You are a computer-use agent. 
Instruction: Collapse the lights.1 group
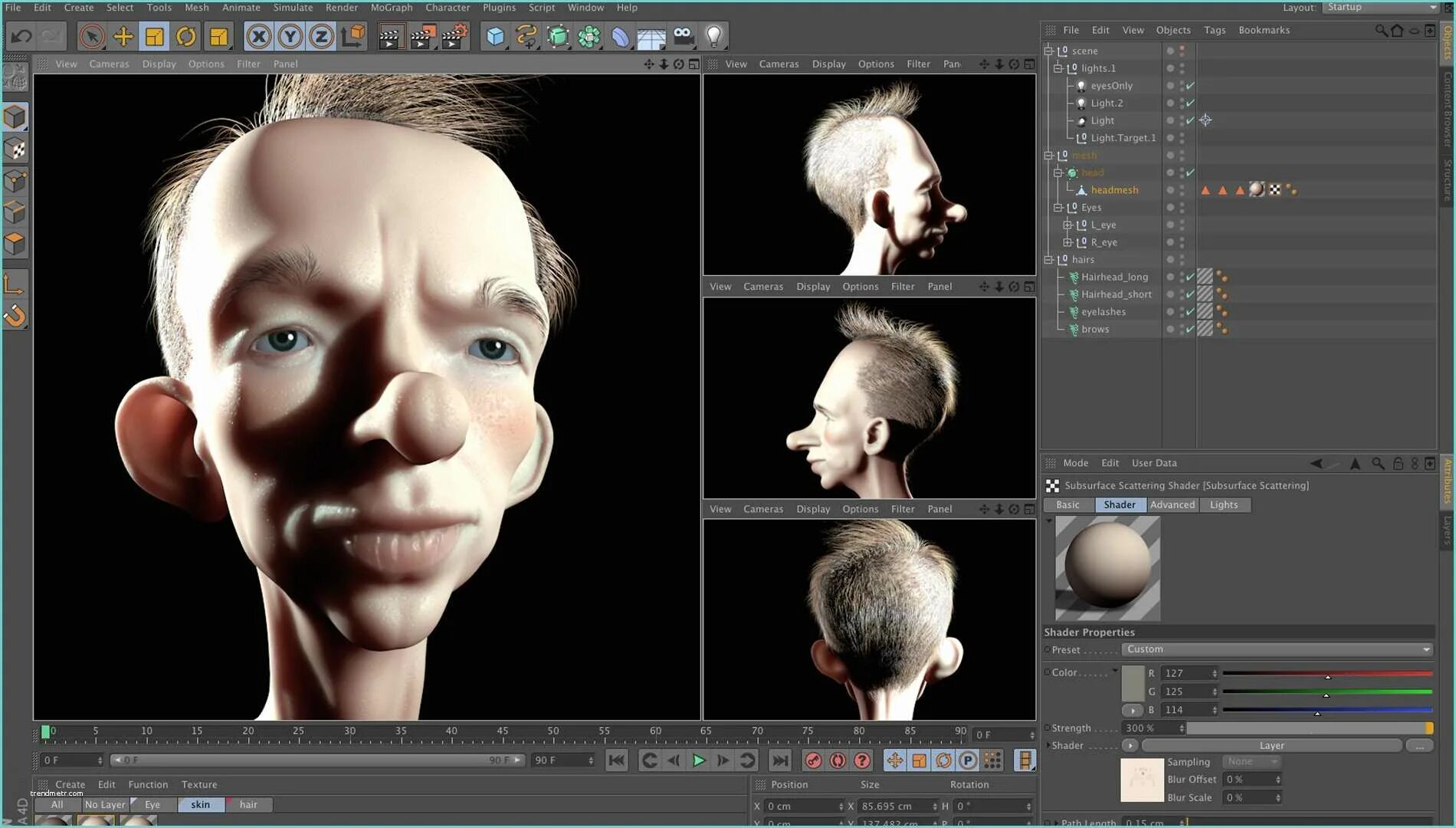coord(1058,68)
